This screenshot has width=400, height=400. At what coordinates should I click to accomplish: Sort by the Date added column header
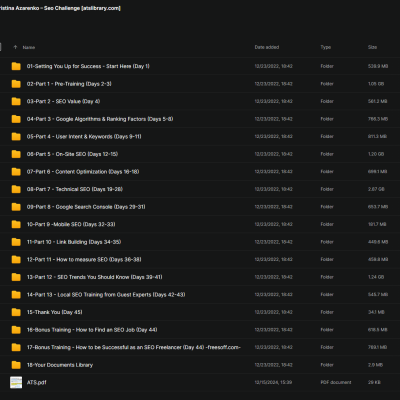tap(267, 47)
